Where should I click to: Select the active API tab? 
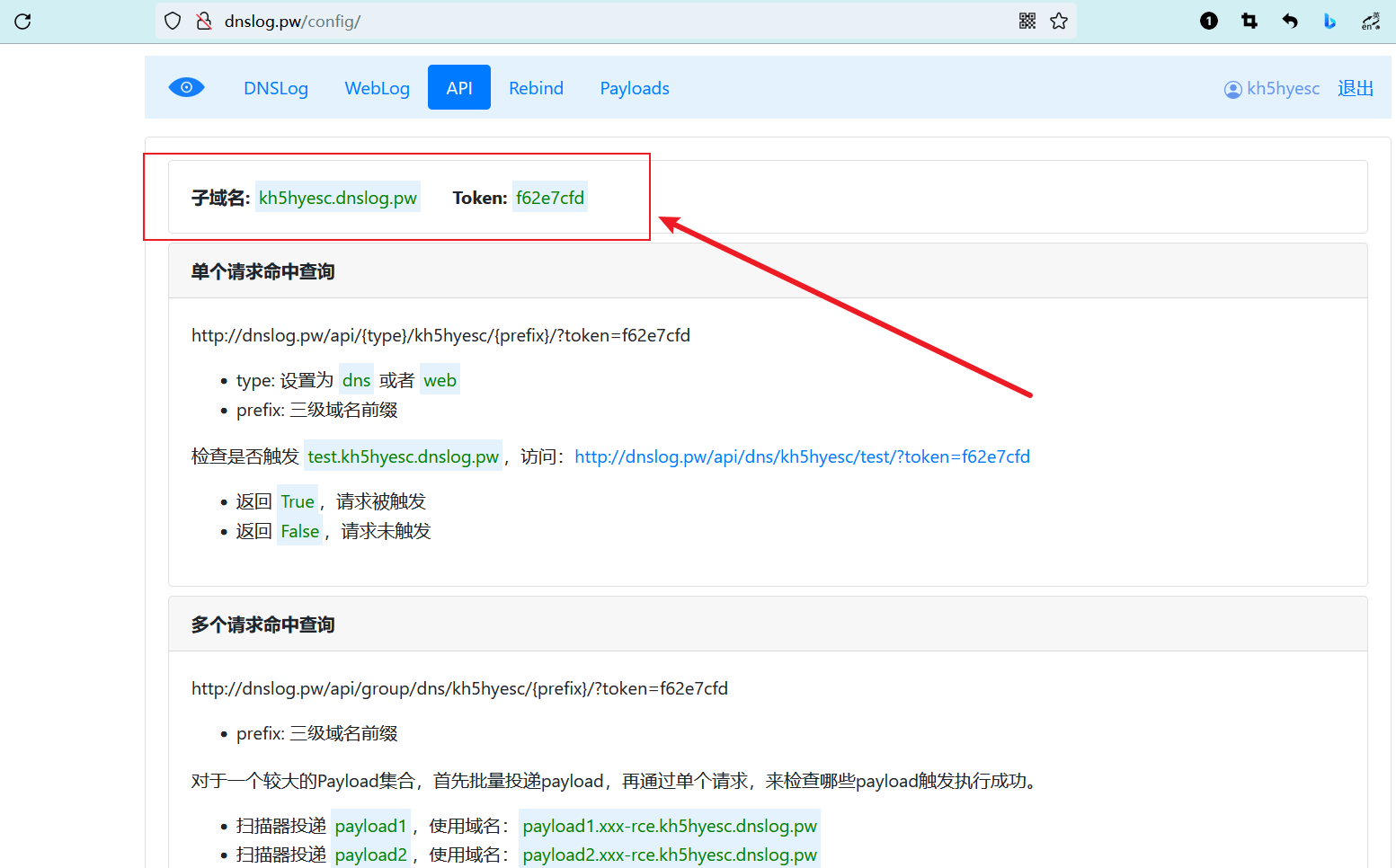tap(458, 88)
